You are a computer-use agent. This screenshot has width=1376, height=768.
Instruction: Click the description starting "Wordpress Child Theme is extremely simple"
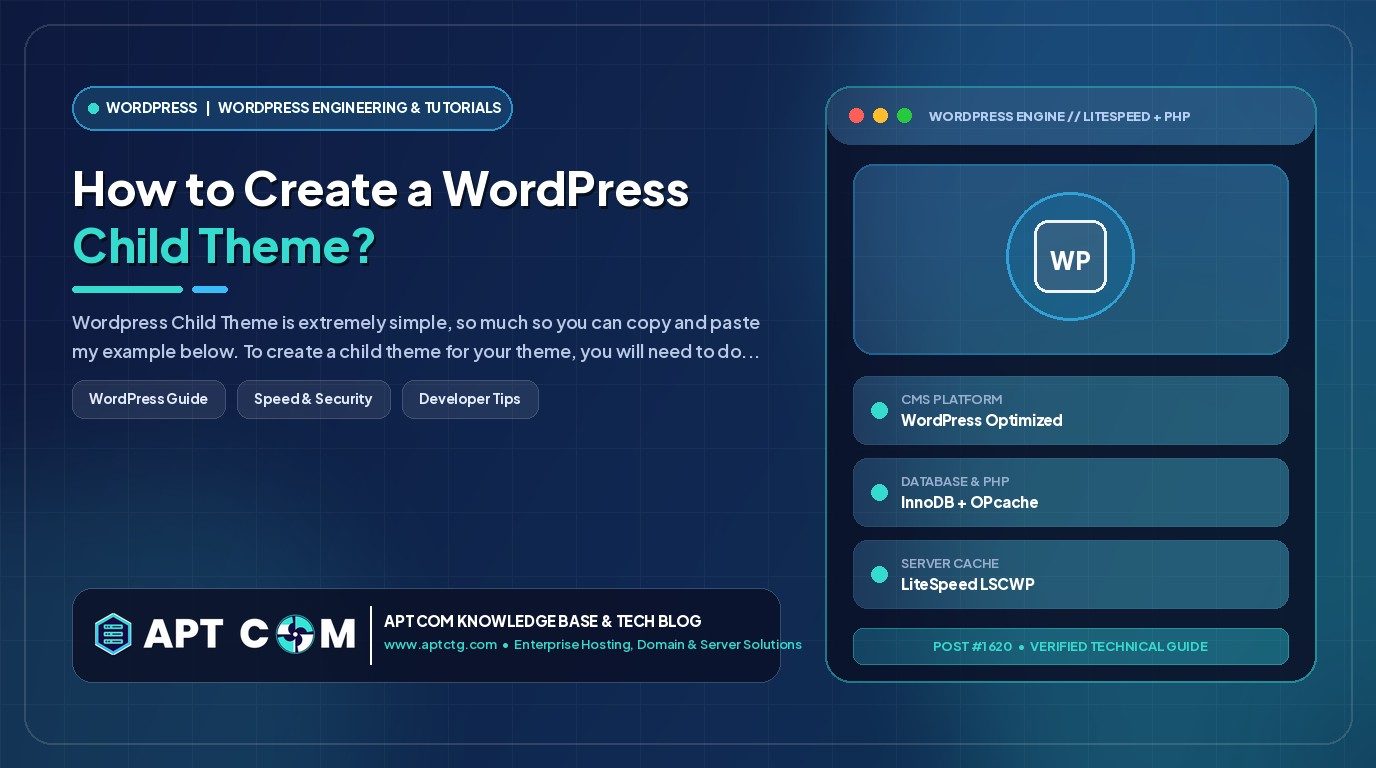click(416, 338)
